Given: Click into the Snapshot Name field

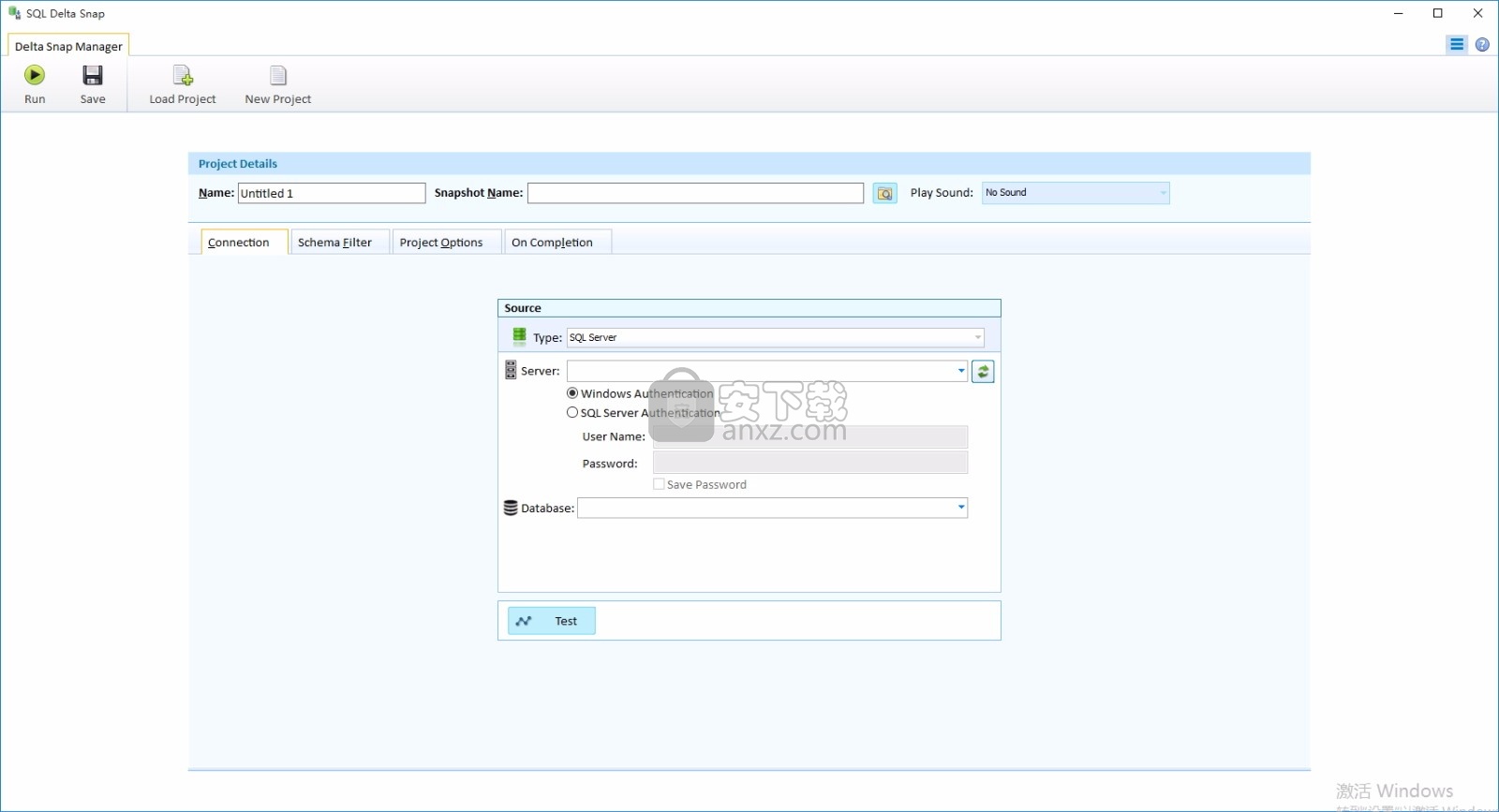Looking at the screenshot, I should pos(695,193).
